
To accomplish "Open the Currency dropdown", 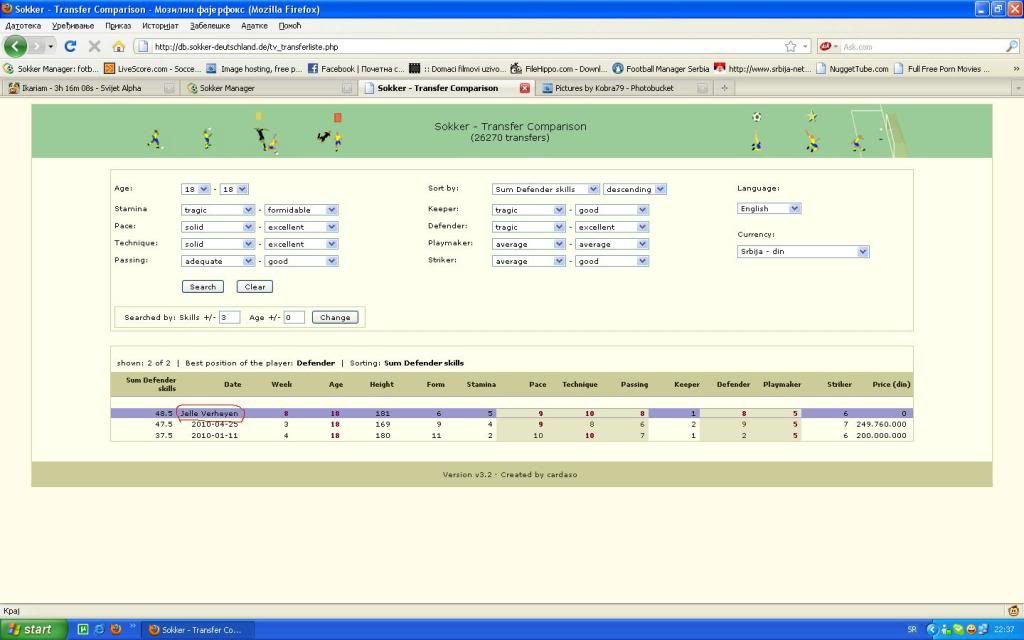I will tap(803, 251).
